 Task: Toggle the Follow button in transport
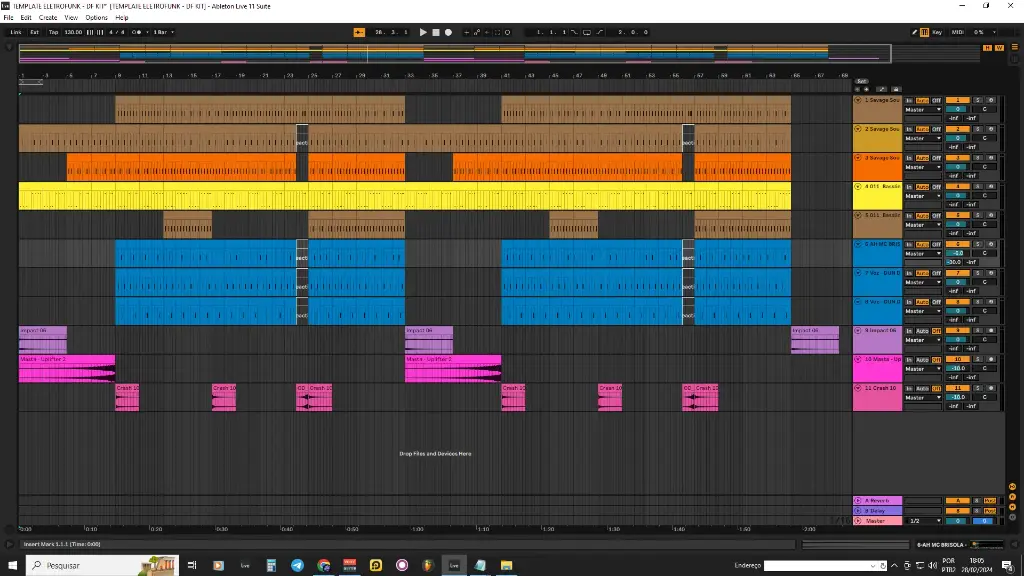coord(359,32)
